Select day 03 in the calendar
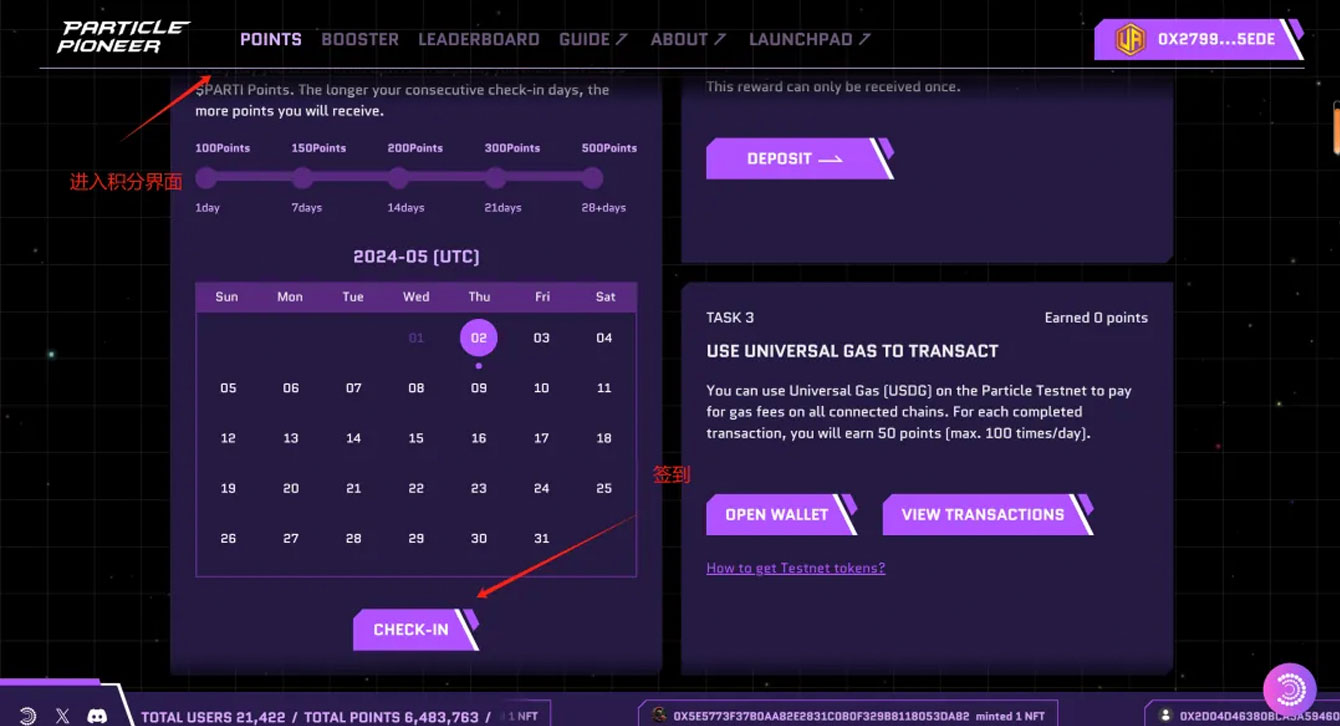The height and width of the screenshot is (726, 1340). 541,338
